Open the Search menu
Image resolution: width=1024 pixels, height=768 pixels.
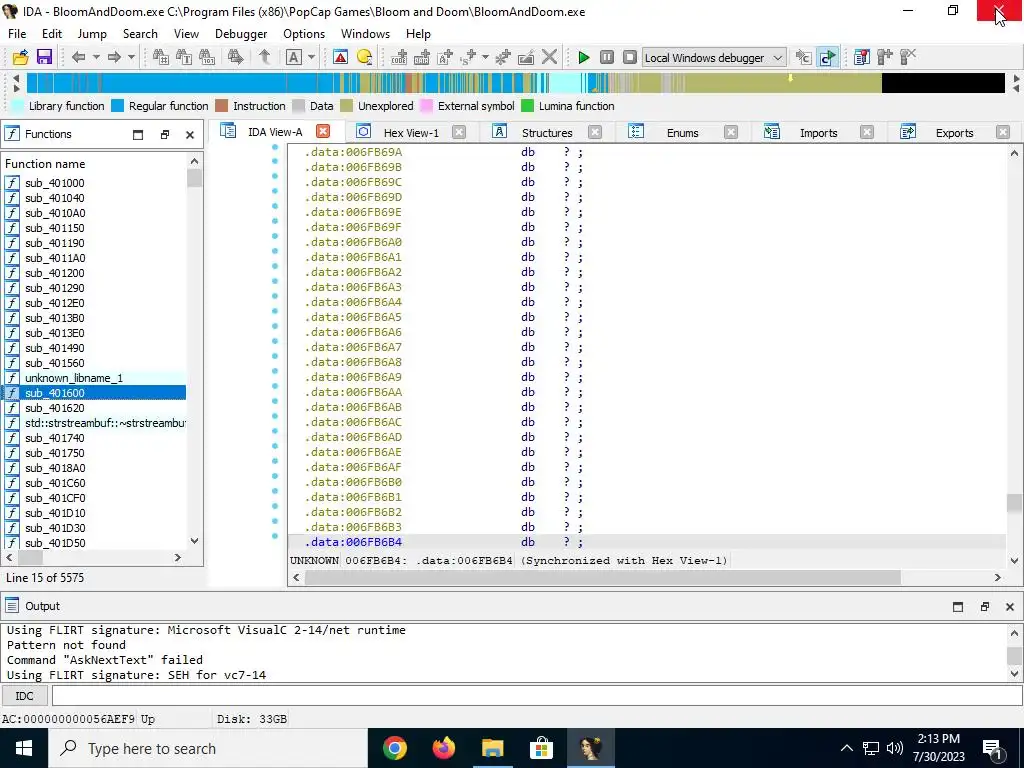click(x=140, y=34)
